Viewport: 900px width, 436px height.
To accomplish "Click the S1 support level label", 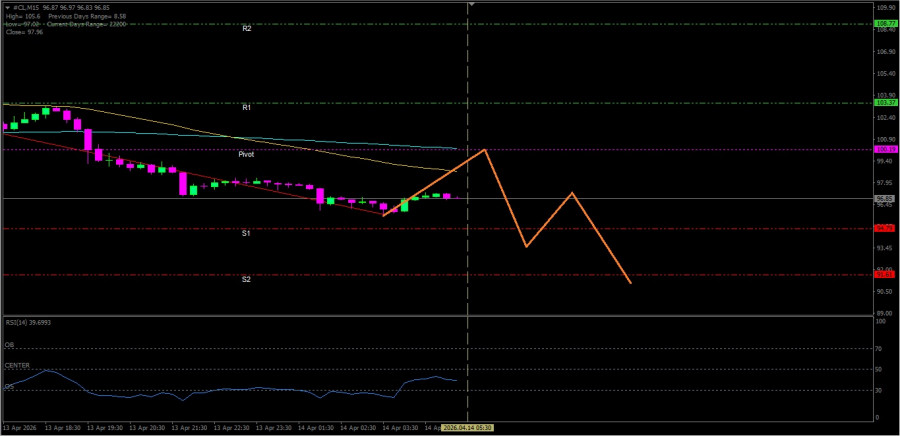I will point(246,233).
